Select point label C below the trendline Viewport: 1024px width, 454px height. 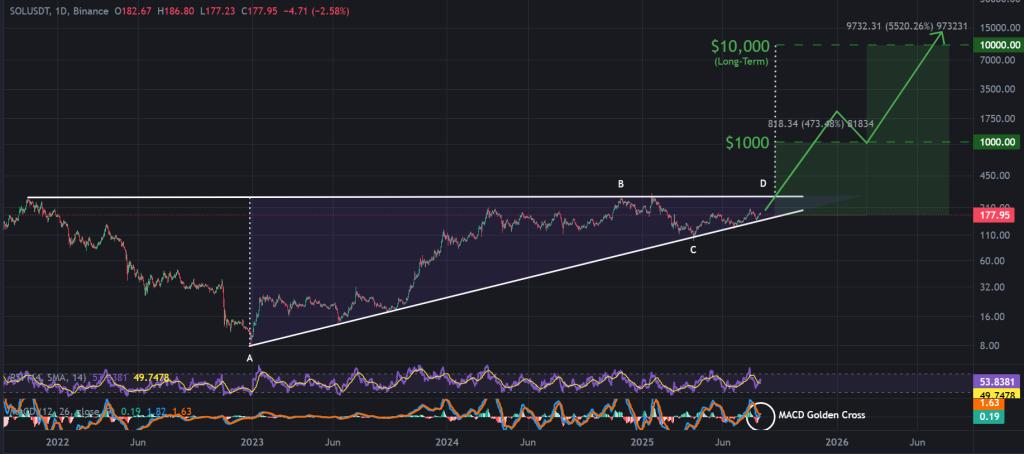(x=693, y=248)
